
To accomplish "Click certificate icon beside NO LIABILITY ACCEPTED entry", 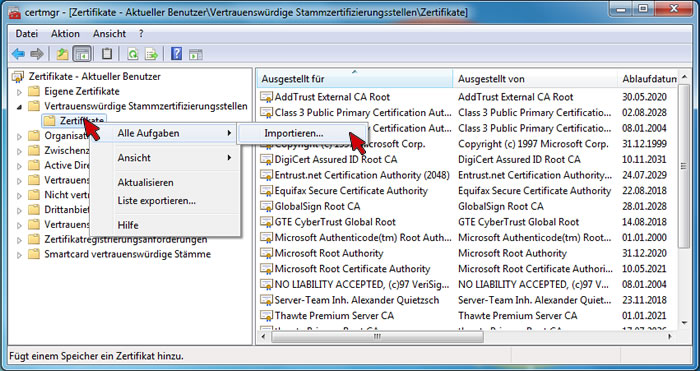I will (267, 284).
